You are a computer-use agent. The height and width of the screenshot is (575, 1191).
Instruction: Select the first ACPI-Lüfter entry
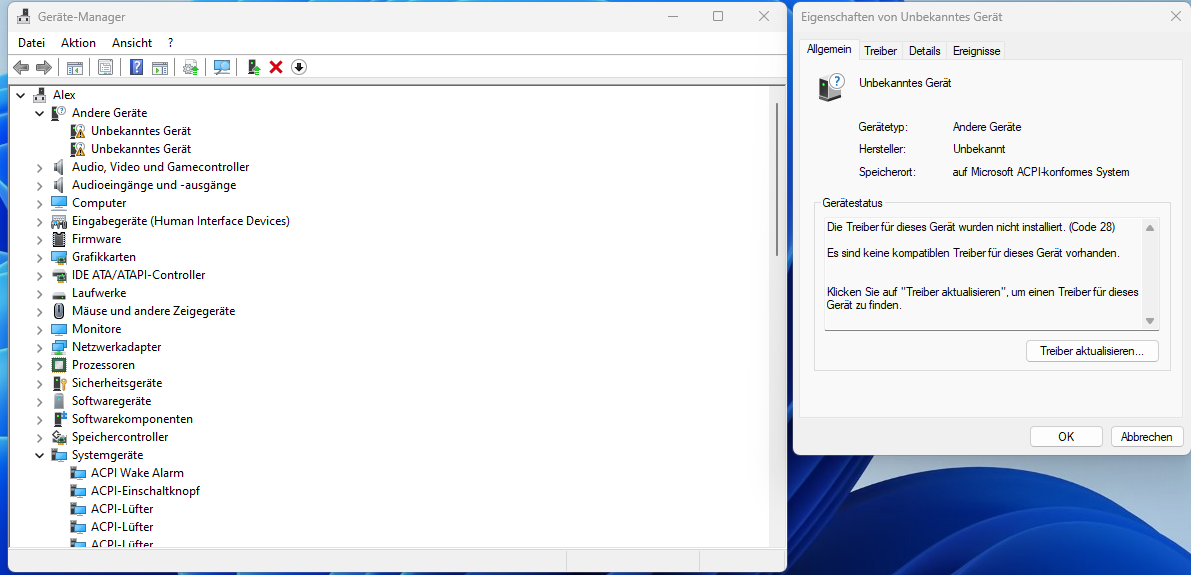[122, 509]
